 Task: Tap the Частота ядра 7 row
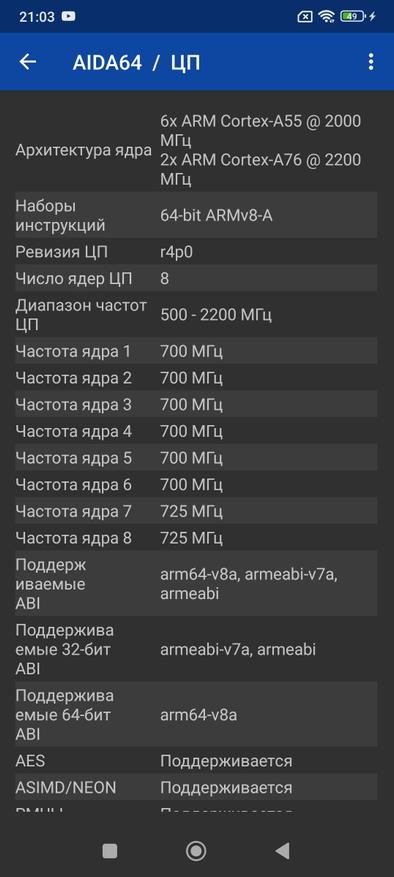196,511
